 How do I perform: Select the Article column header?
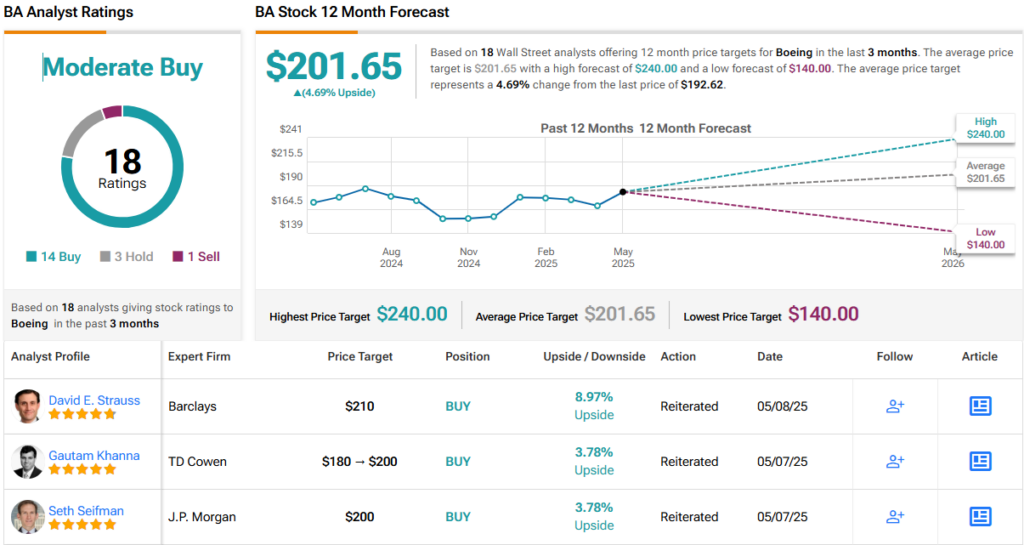(x=980, y=356)
